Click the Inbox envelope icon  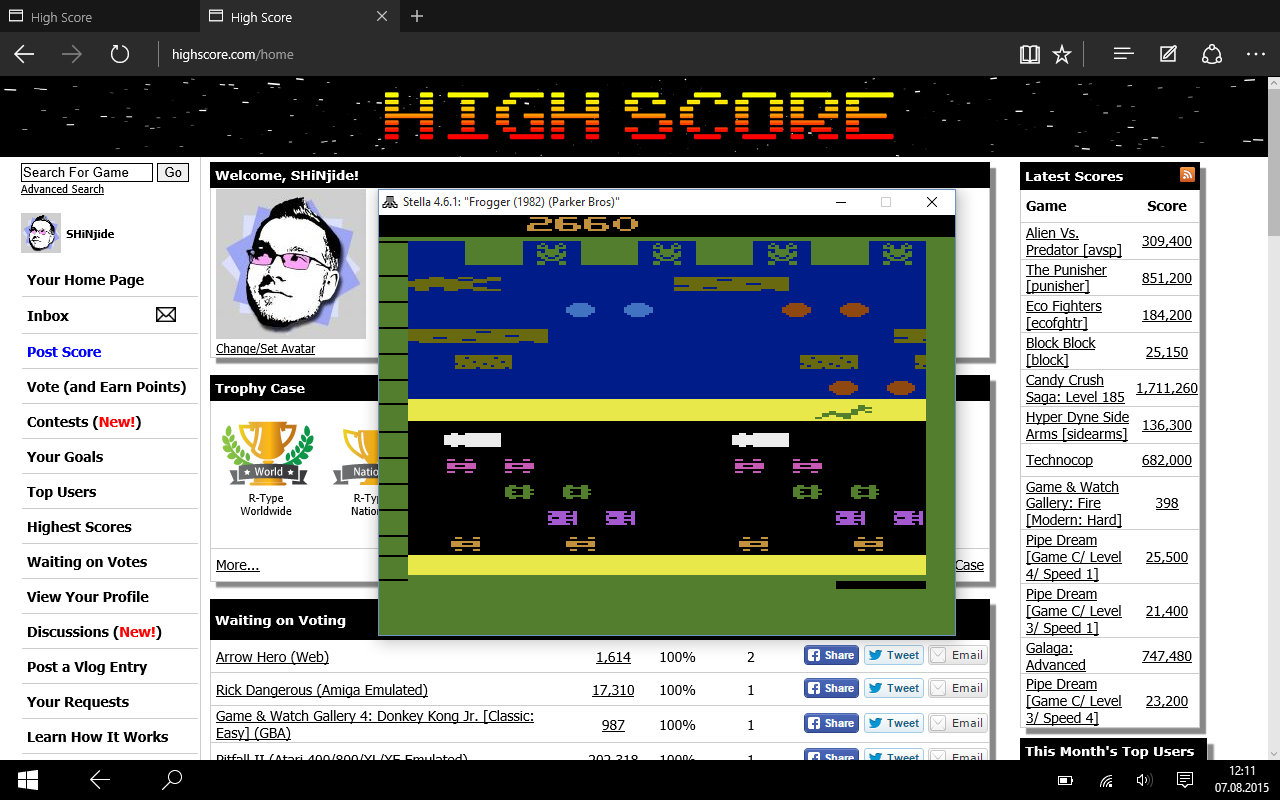166,315
